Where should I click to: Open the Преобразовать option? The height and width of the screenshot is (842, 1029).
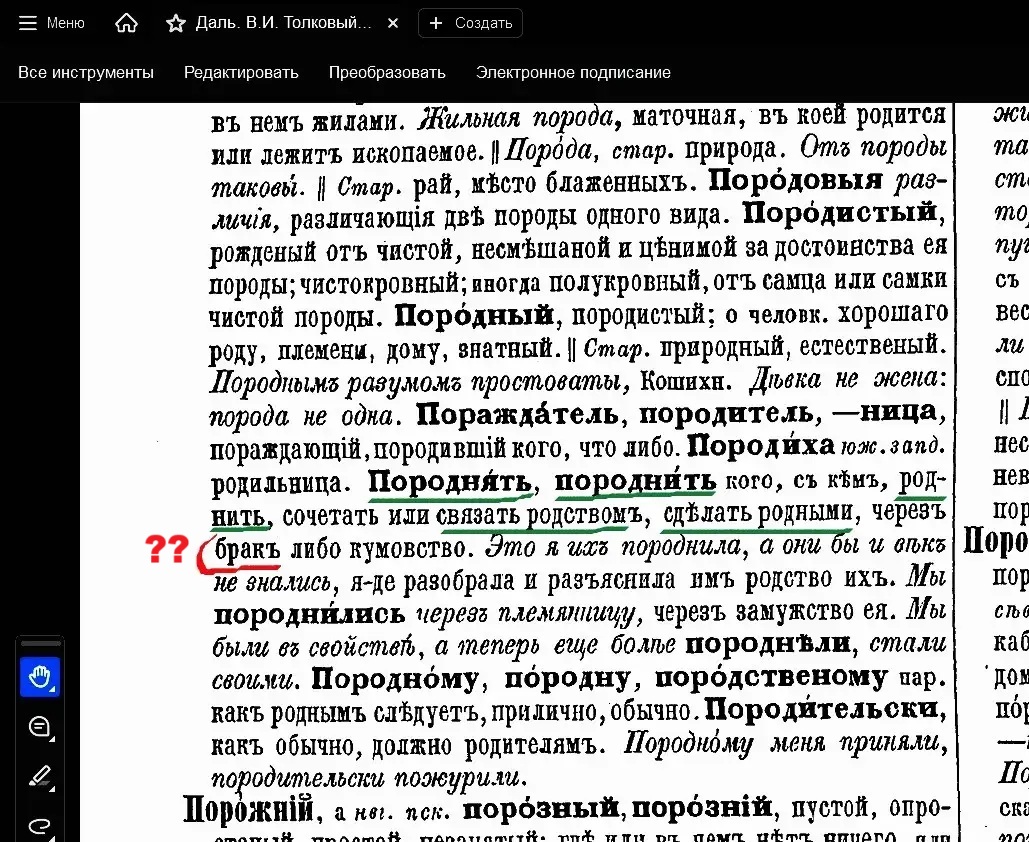387,72
